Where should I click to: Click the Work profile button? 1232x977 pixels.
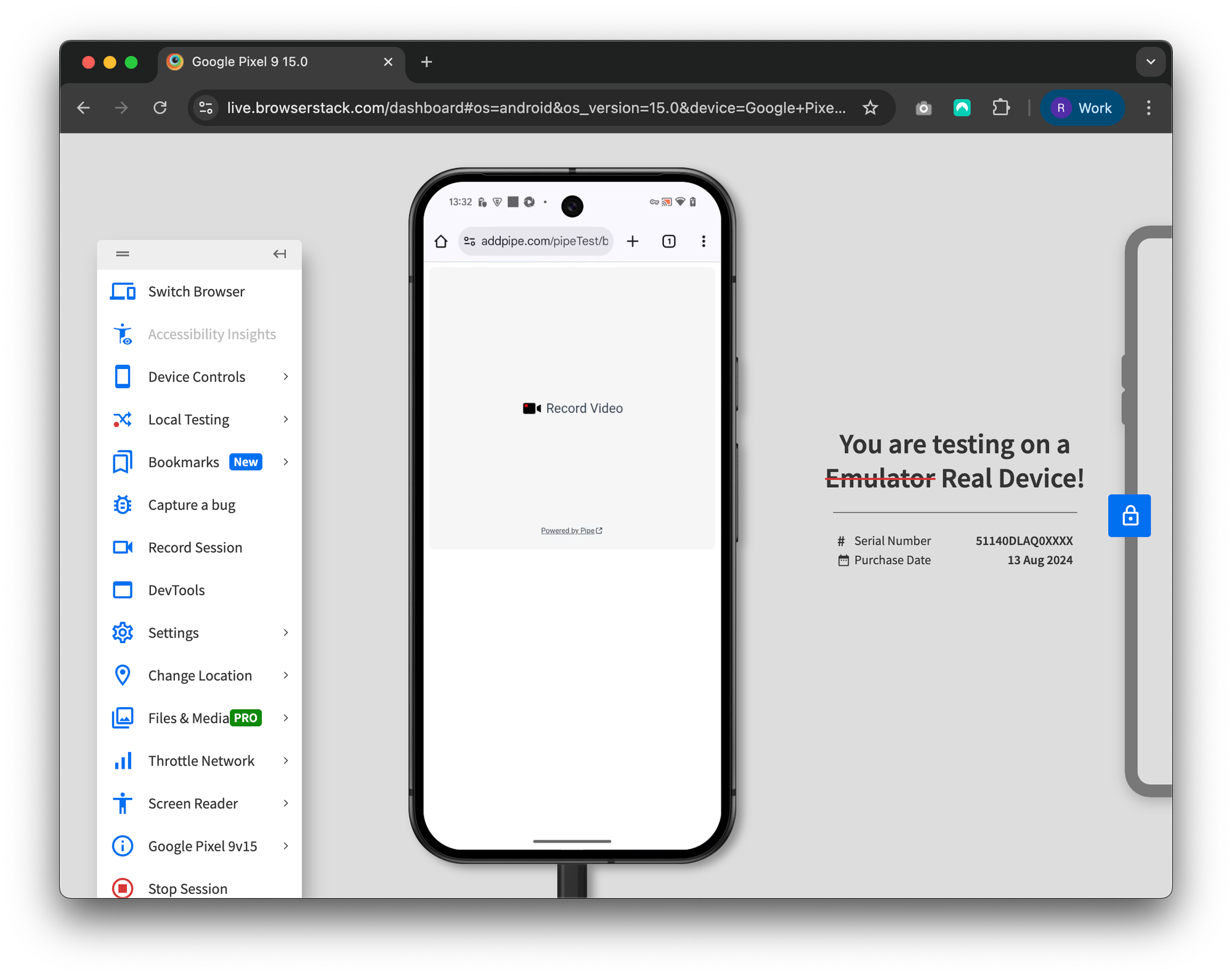pyautogui.click(x=1082, y=108)
